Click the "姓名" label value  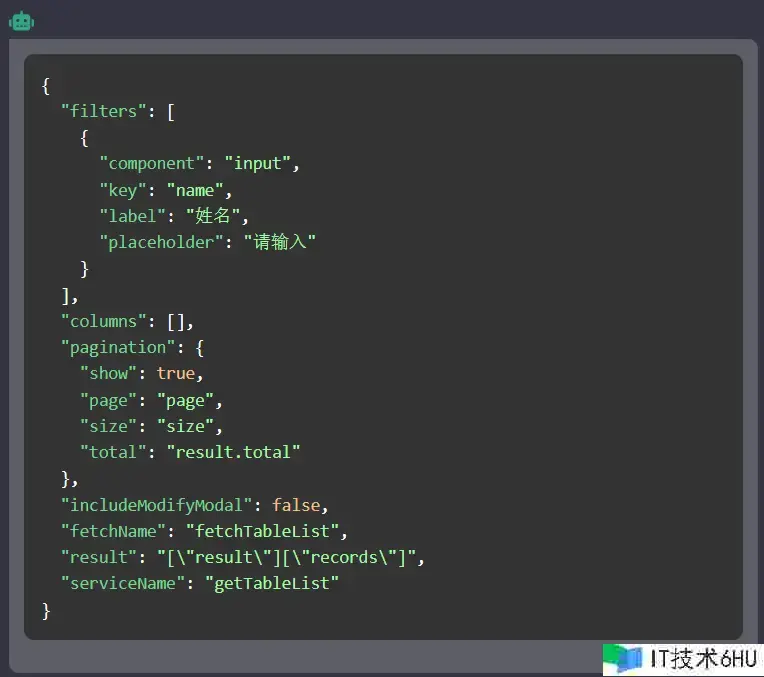click(x=213, y=216)
